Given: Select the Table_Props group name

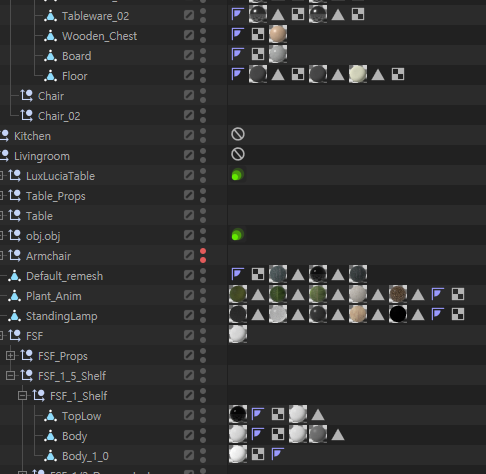Looking at the screenshot, I should 56,196.
